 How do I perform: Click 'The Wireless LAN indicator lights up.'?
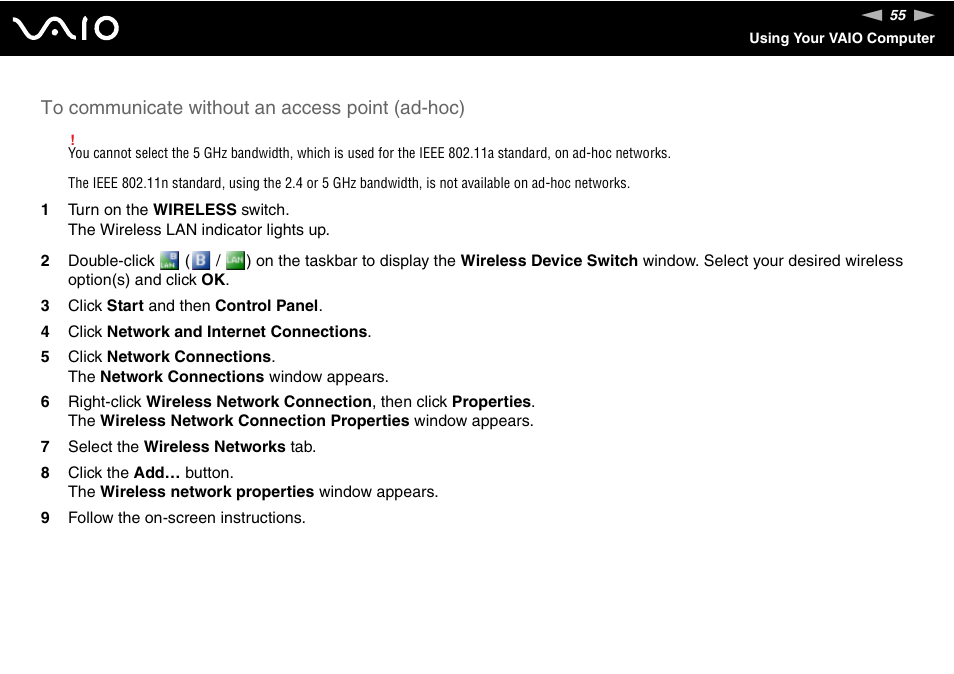199,230
